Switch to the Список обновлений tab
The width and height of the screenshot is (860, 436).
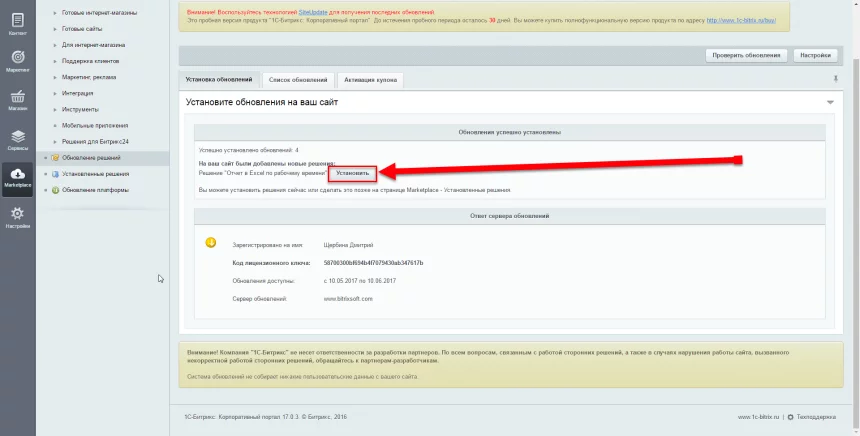(x=298, y=79)
